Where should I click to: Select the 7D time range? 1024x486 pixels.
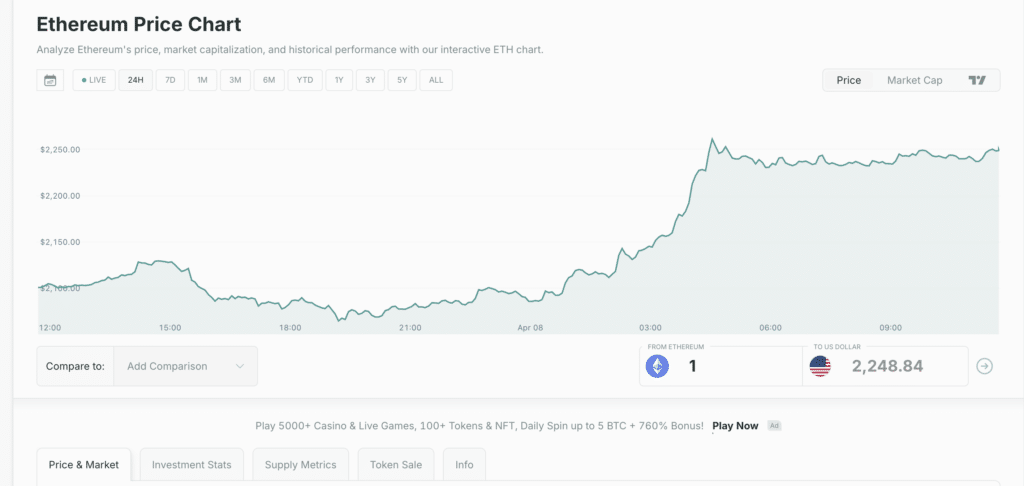tap(170, 80)
